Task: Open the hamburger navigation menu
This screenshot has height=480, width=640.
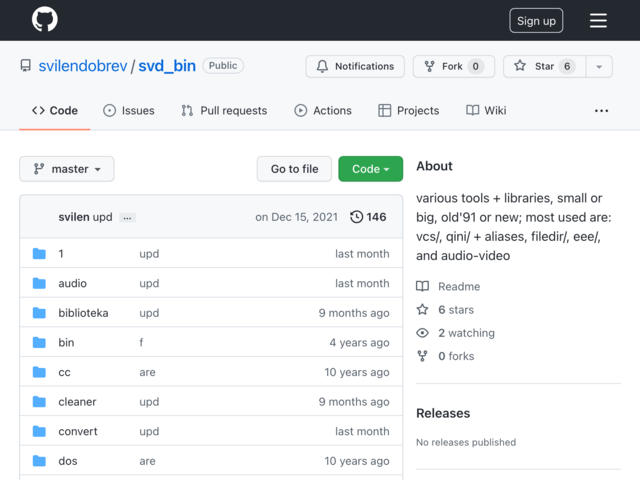Action: (x=598, y=20)
